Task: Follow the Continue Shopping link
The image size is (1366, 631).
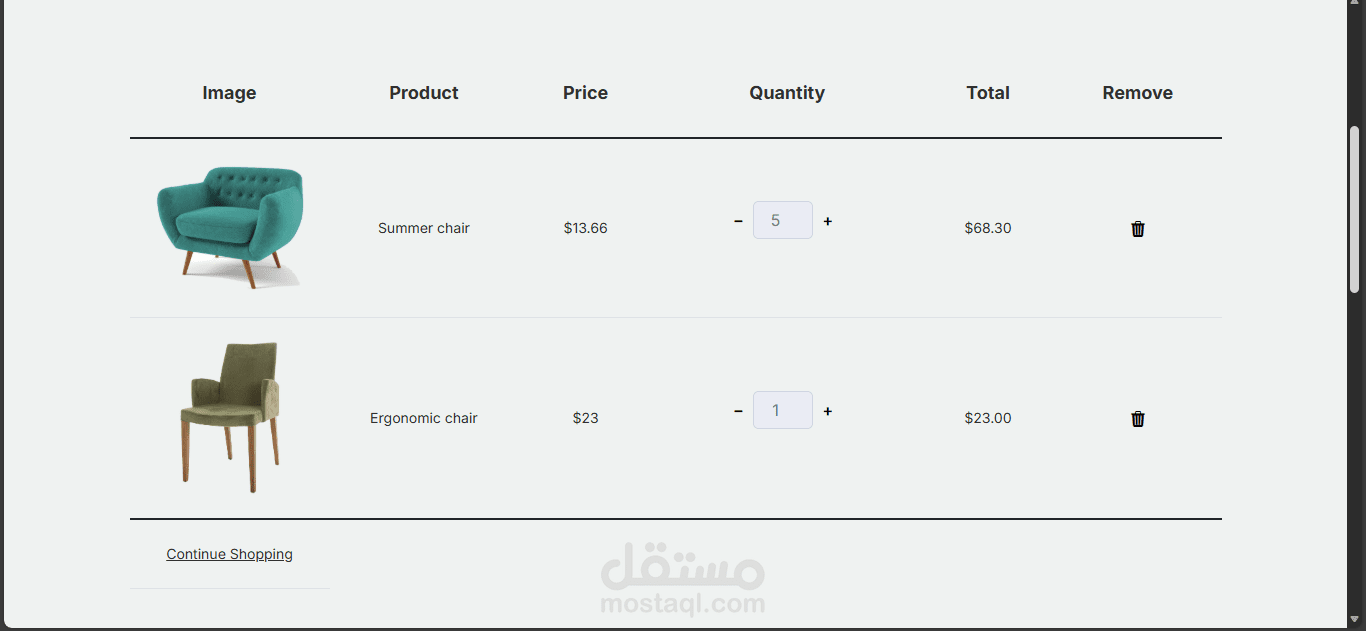Action: [229, 554]
